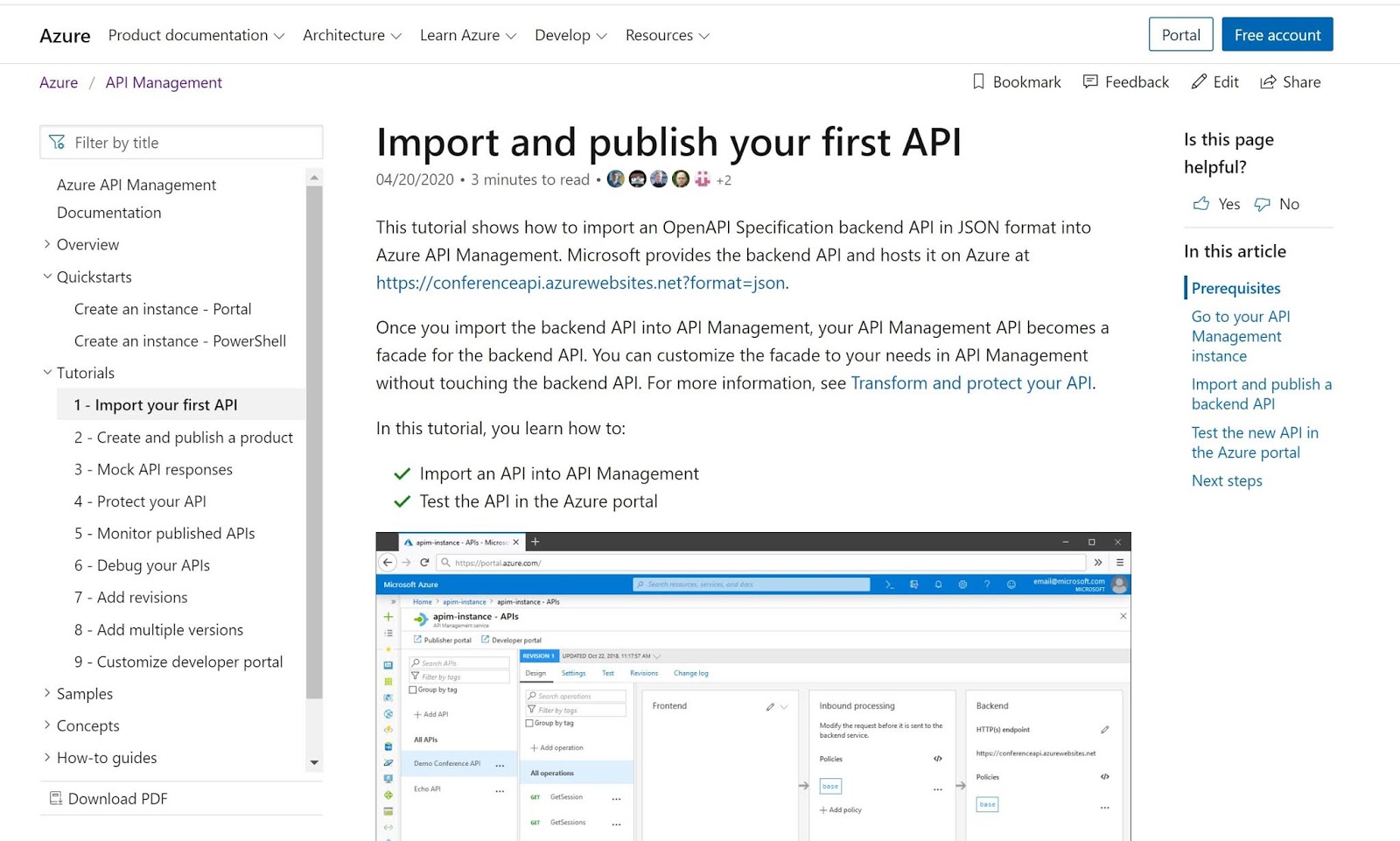Open the Feedback icon

coord(1090,81)
